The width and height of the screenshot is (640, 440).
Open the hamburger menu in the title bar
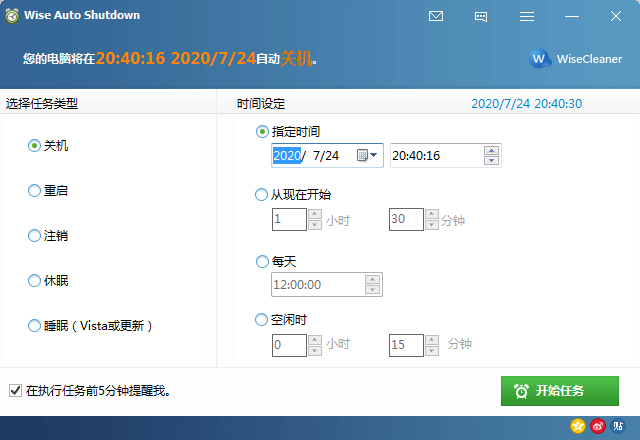tap(527, 16)
